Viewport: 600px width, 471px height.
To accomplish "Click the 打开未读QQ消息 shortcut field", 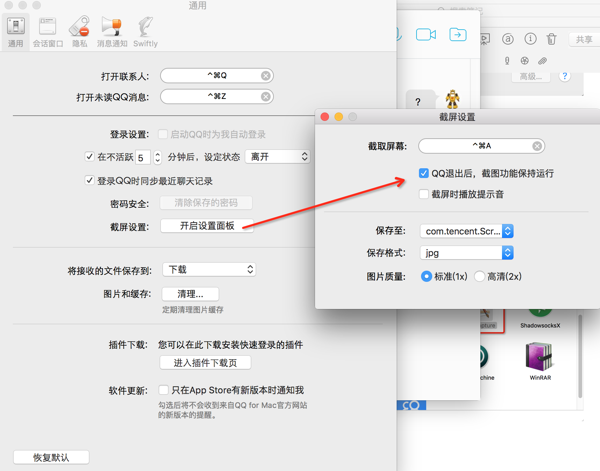I will tap(217, 96).
